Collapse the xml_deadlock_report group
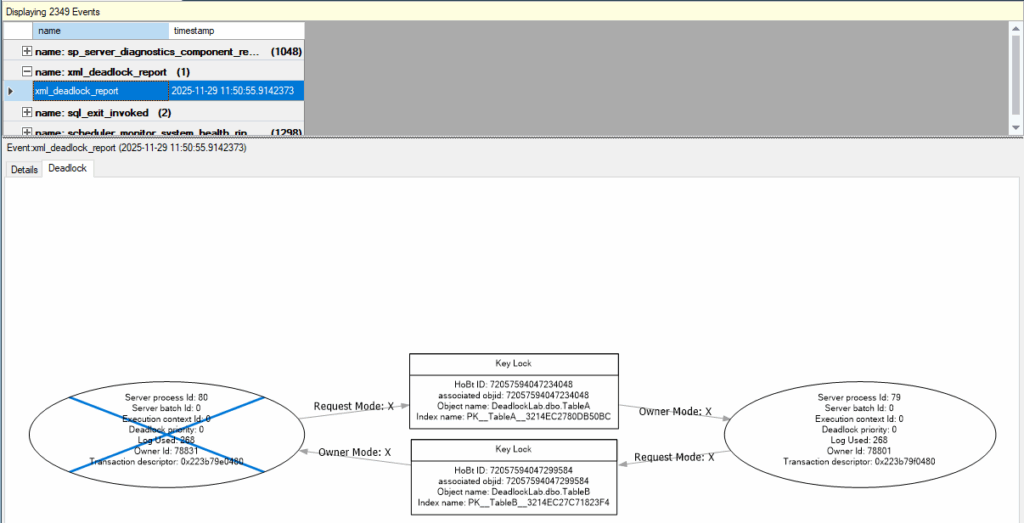The image size is (1024, 523). [26, 72]
